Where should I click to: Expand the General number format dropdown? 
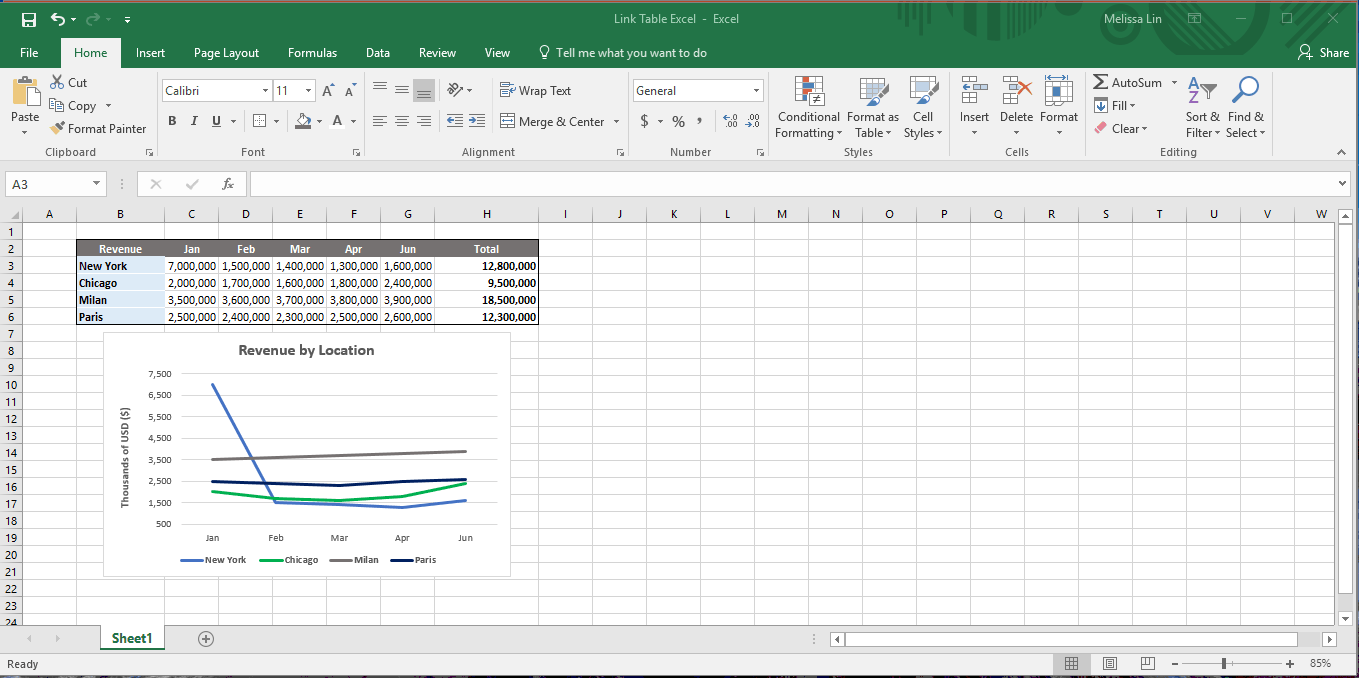click(x=757, y=91)
